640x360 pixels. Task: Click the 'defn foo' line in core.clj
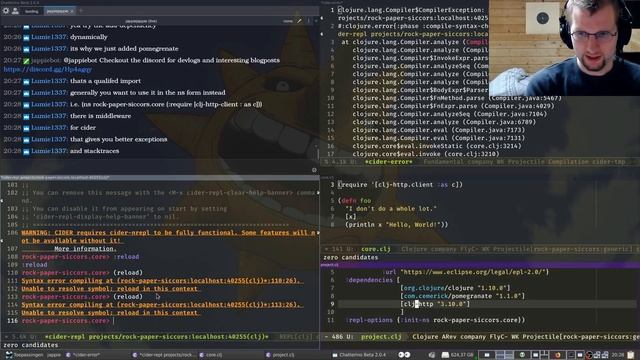coord(354,201)
